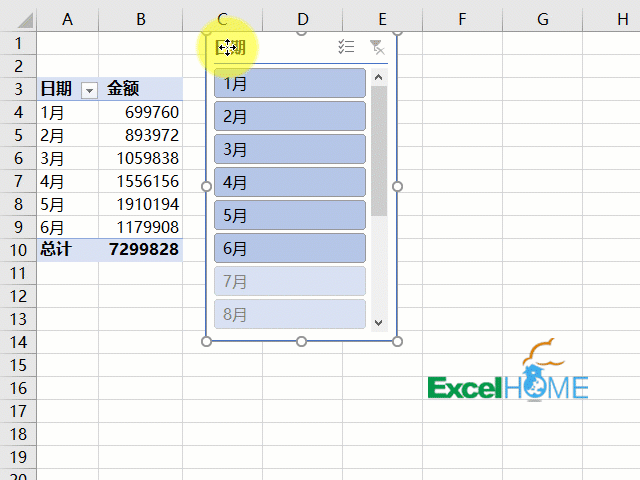Select the 4月 slicer button

tap(290, 182)
